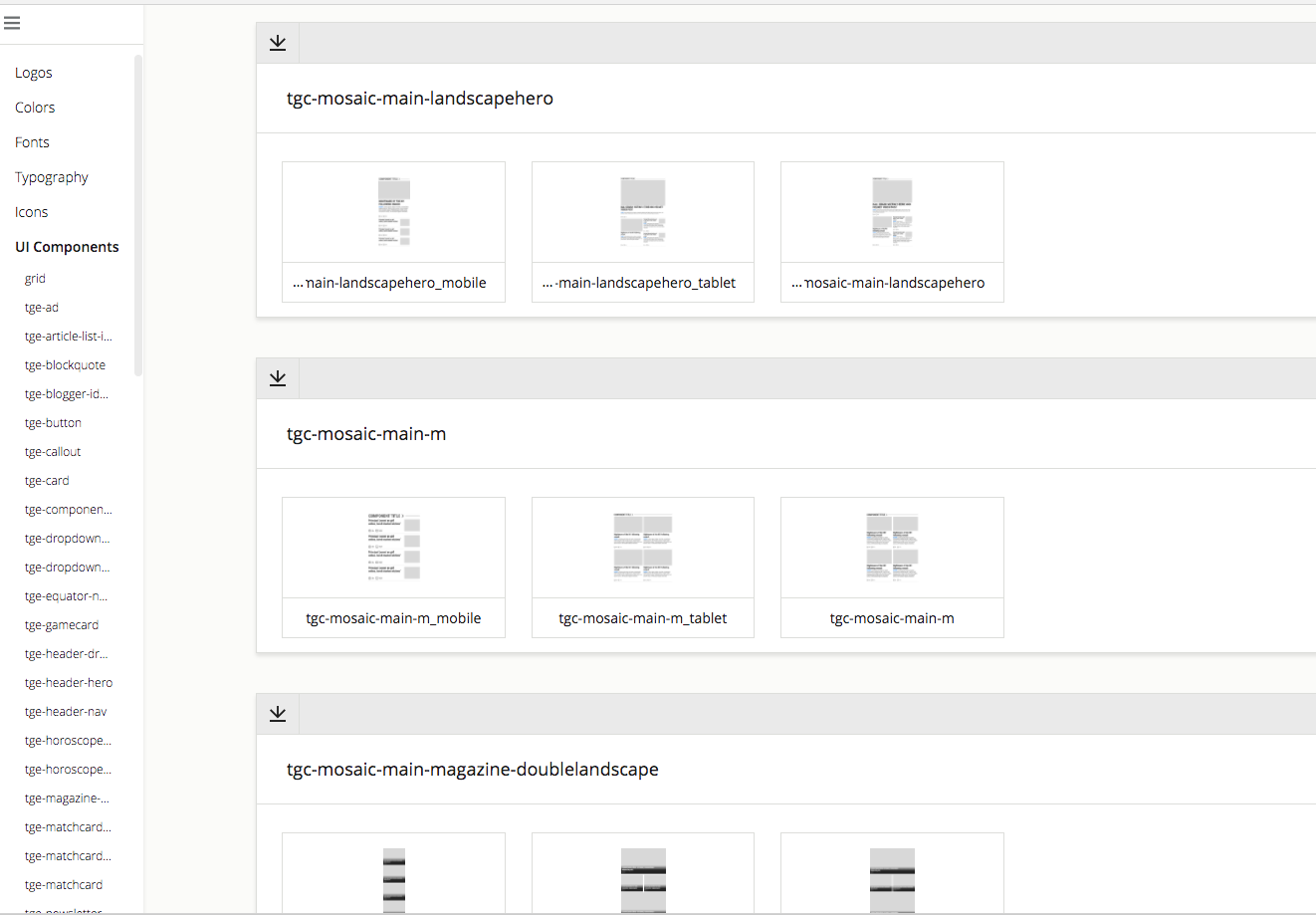Select the grid component
This screenshot has height=915, width=1316.
coord(35,279)
